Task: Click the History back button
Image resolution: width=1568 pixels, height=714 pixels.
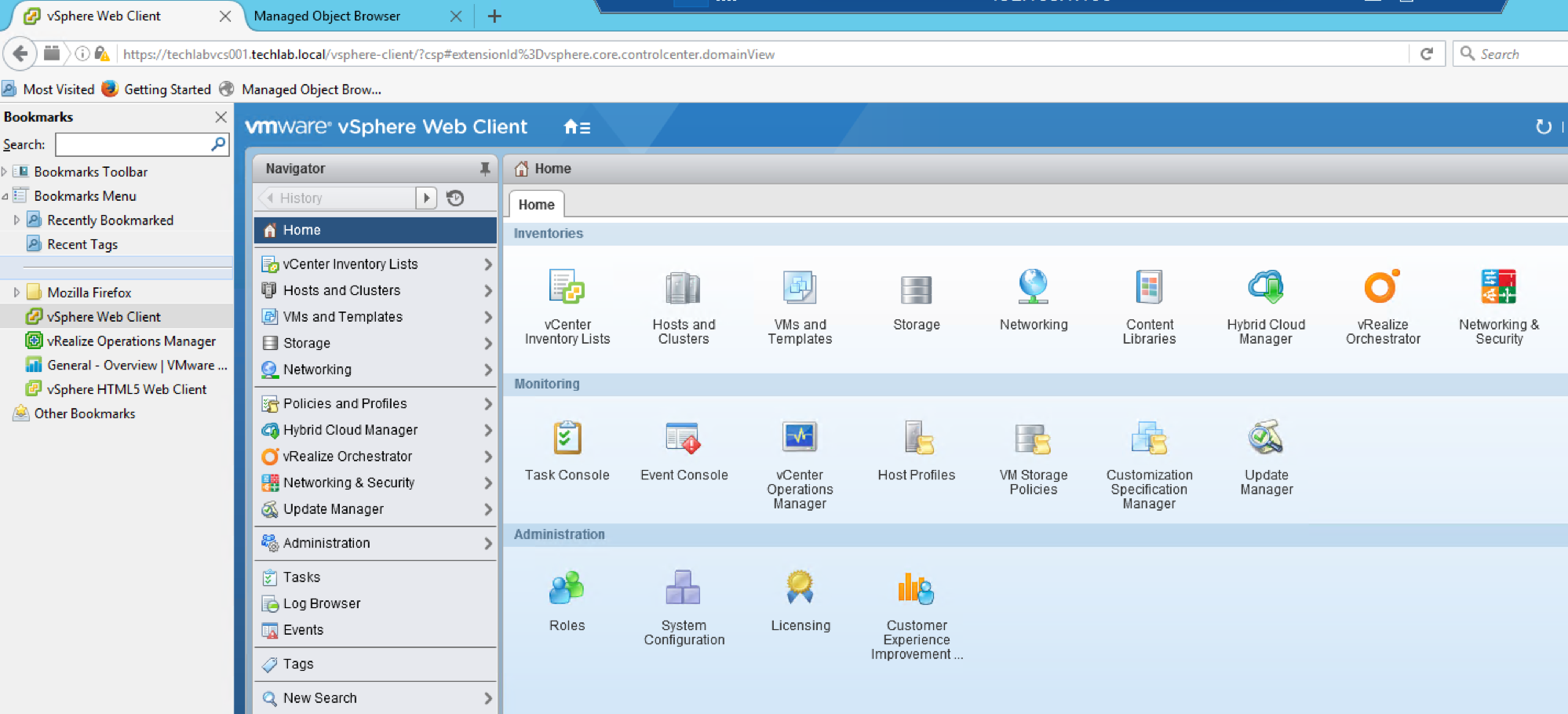Action: click(x=336, y=198)
